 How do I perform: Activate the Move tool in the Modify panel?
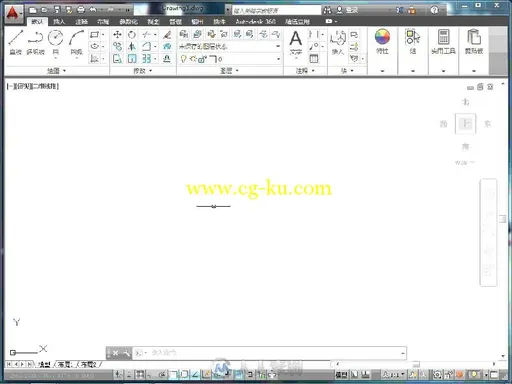click(117, 34)
